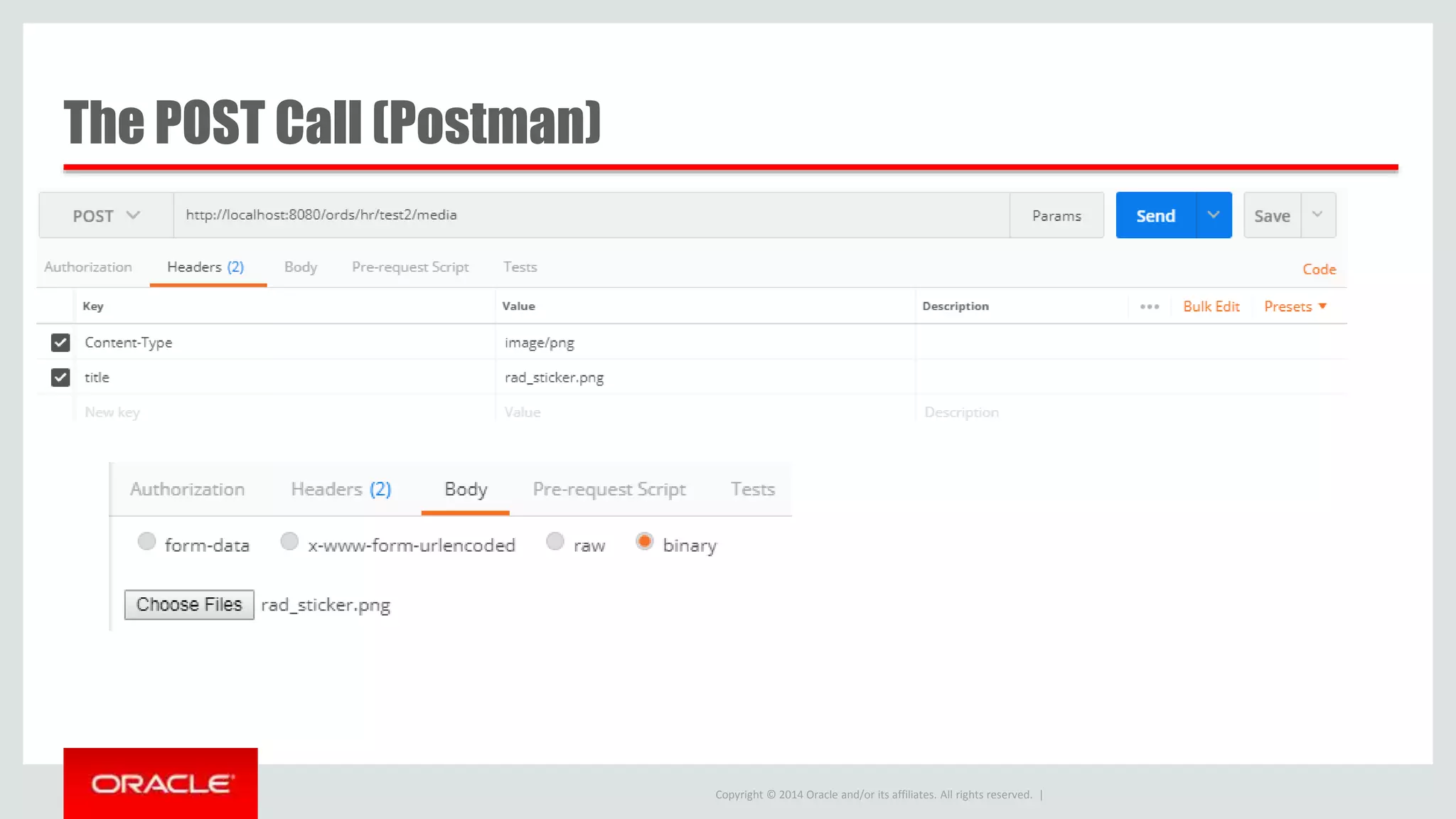This screenshot has width=1456, height=819.
Task: Switch to the lower Tests tab
Action: tap(753, 490)
